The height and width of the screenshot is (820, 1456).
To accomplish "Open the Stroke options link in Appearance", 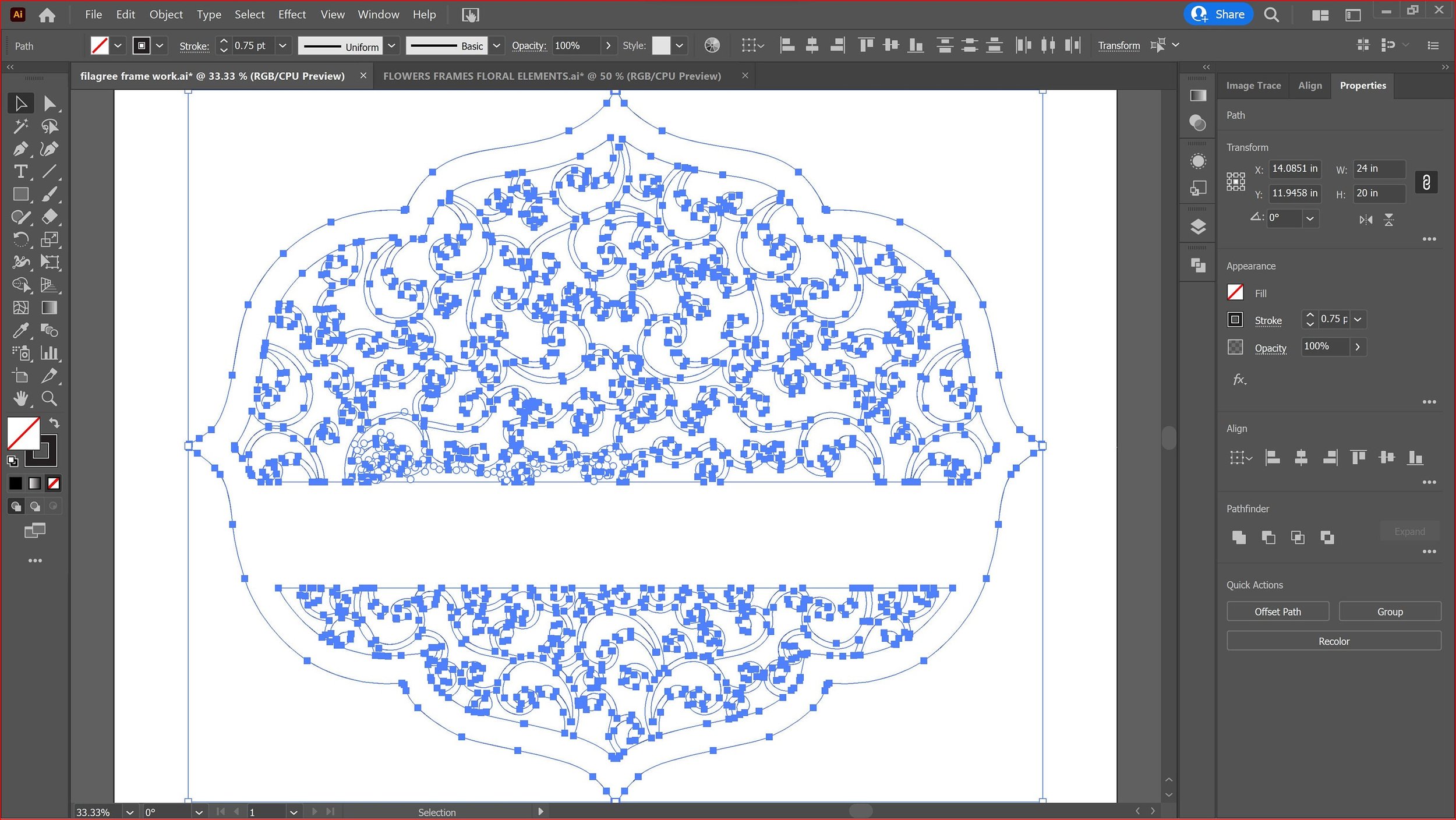I will click(1268, 320).
